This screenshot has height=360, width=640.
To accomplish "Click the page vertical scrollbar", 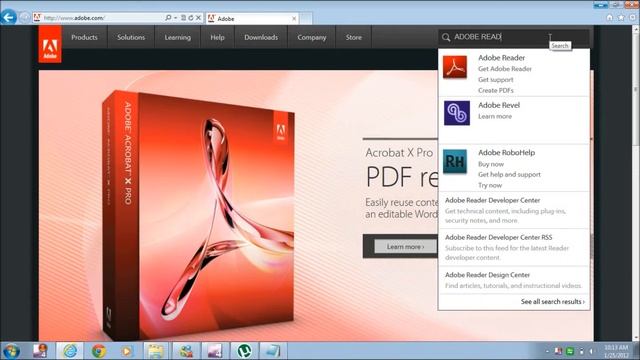I will (636, 182).
